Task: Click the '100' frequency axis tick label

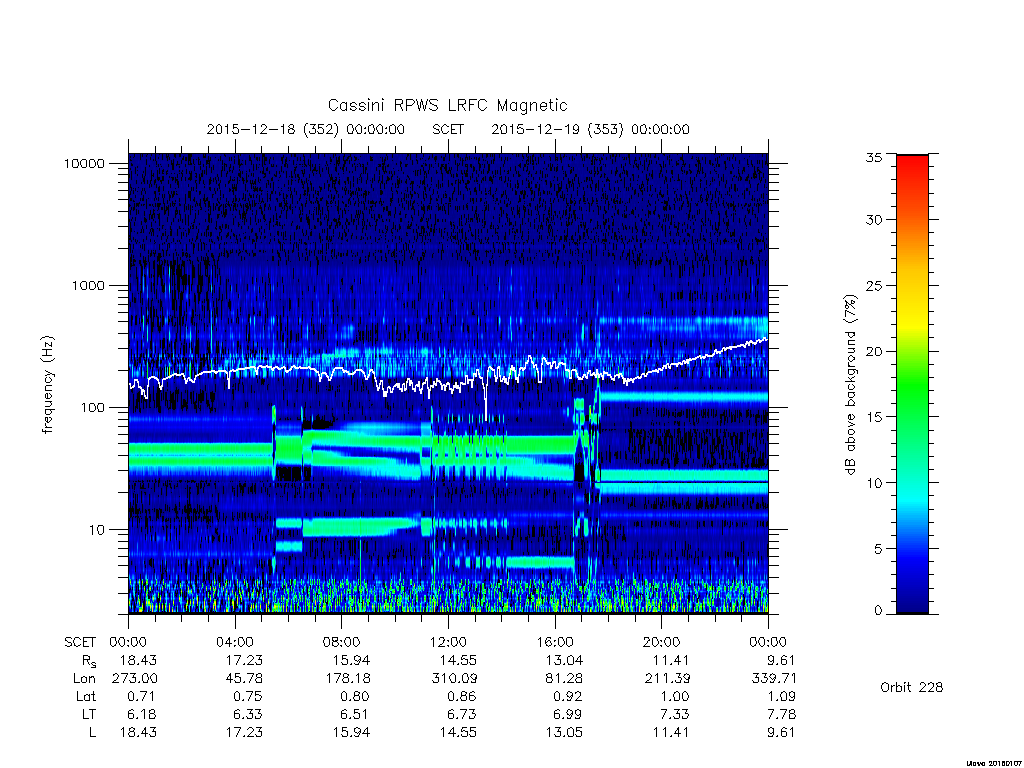Action: point(92,408)
